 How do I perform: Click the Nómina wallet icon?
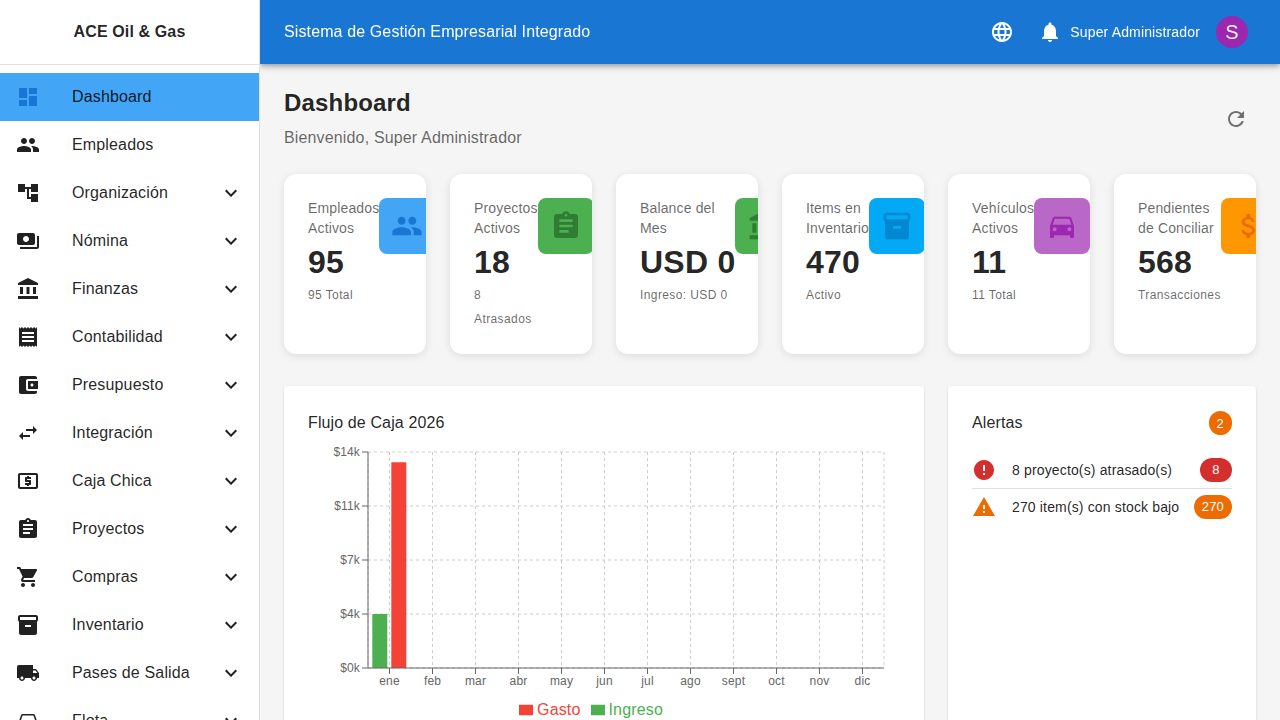(27, 241)
